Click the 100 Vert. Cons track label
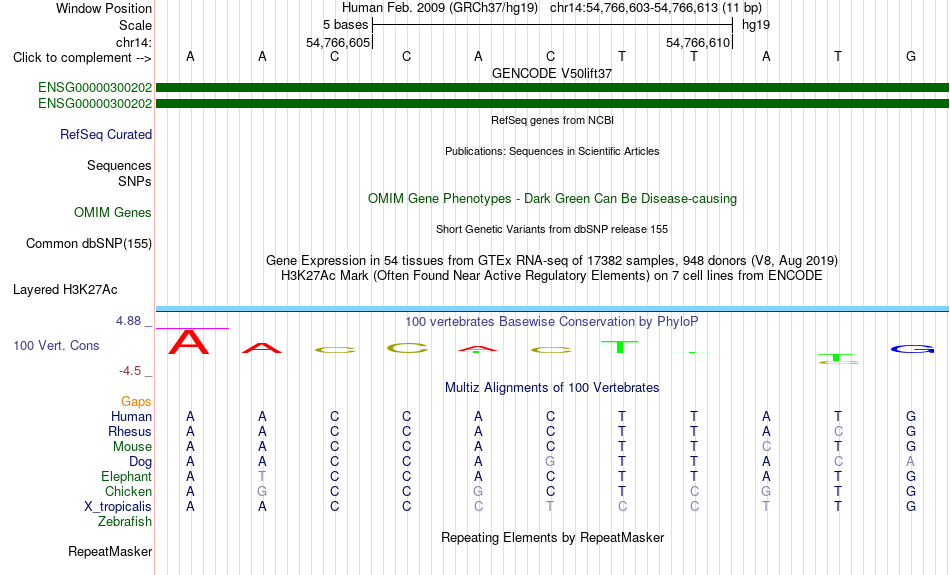 coord(56,345)
